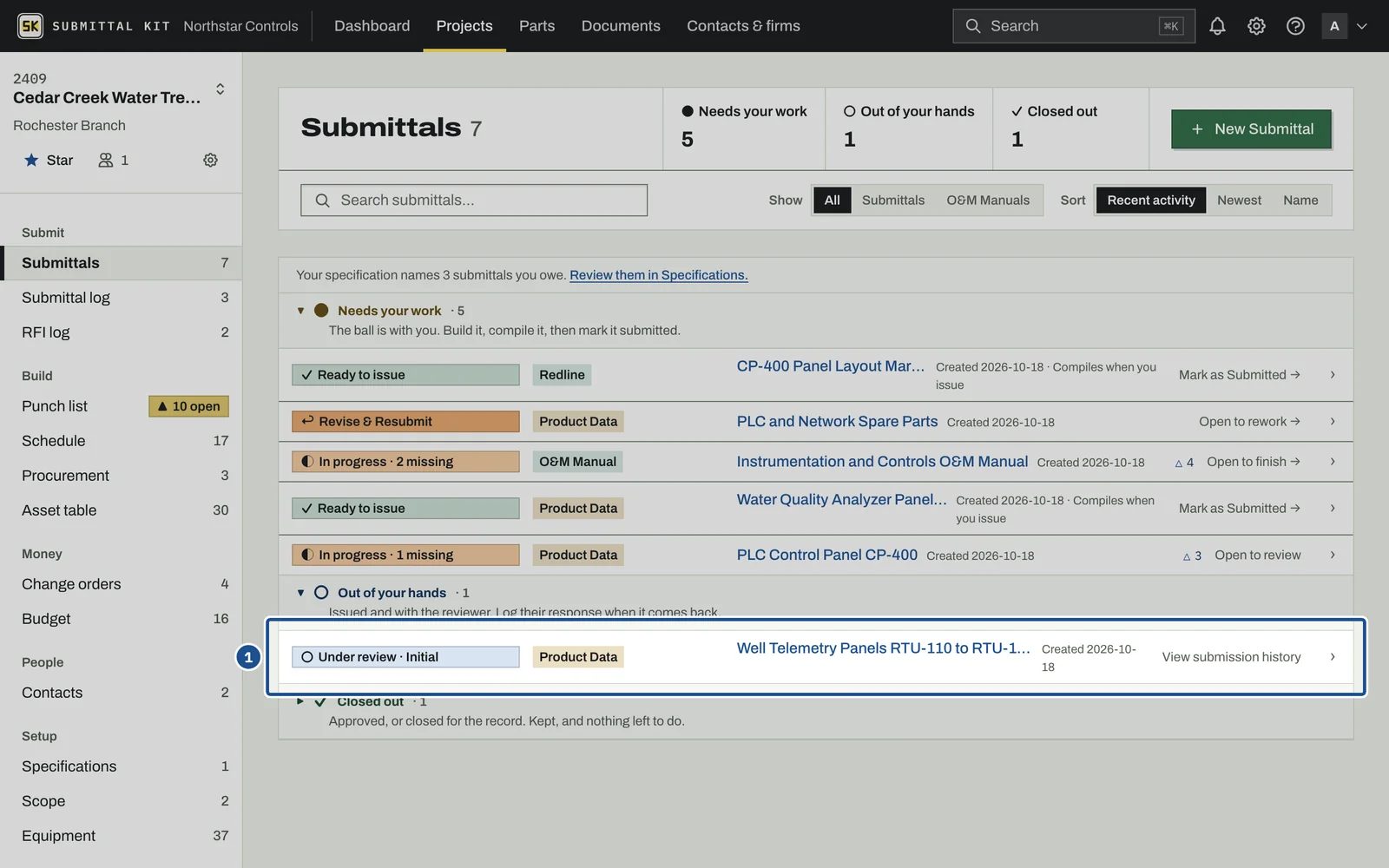Screen dimensions: 1389x868
Task: Open Contacts & firms tab
Action: [x=743, y=26]
